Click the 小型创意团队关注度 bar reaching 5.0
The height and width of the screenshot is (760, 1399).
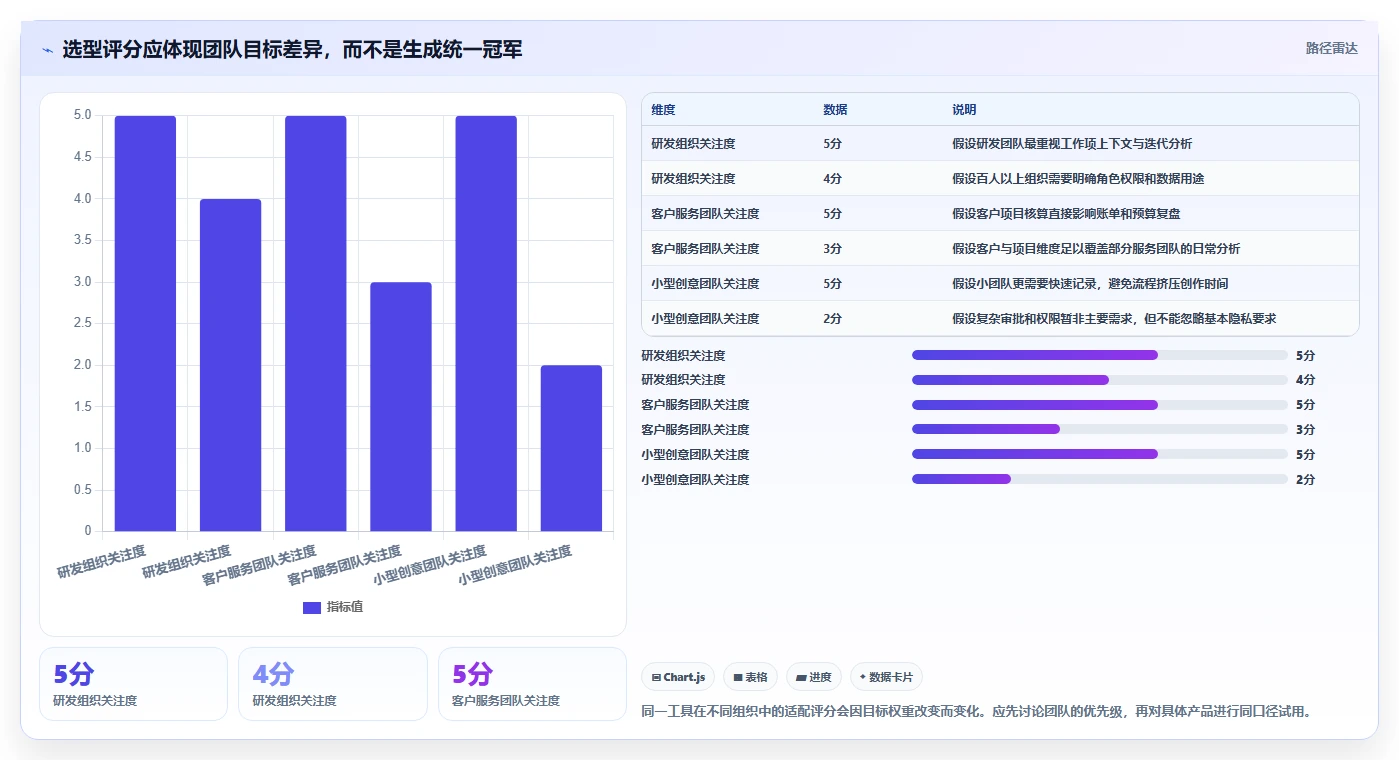click(x=486, y=323)
